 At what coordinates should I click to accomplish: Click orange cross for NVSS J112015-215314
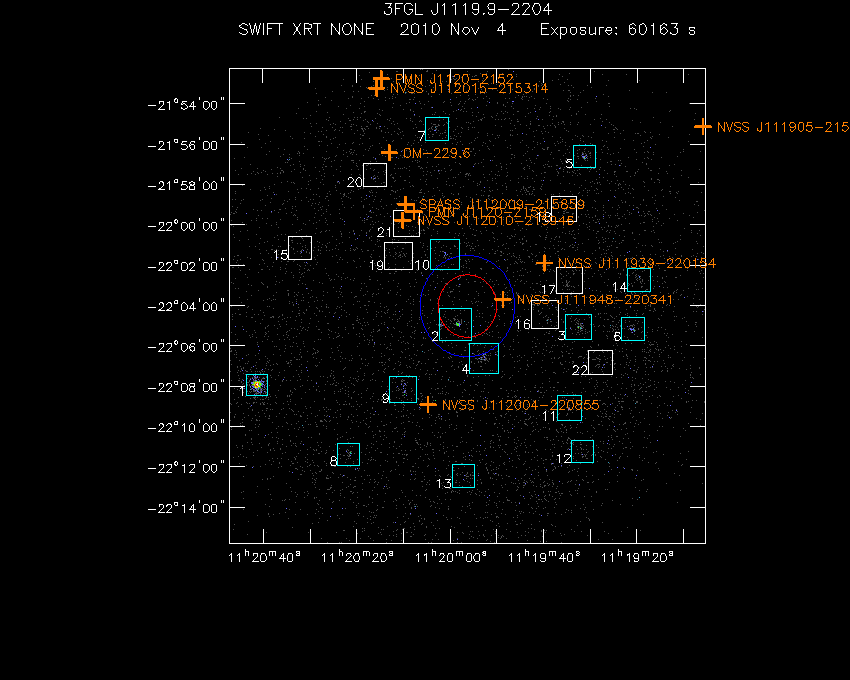pyautogui.click(x=376, y=88)
